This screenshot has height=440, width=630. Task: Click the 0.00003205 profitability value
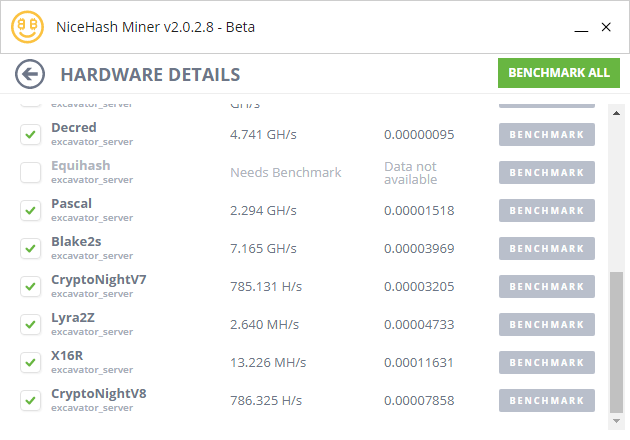pyautogui.click(x=419, y=287)
